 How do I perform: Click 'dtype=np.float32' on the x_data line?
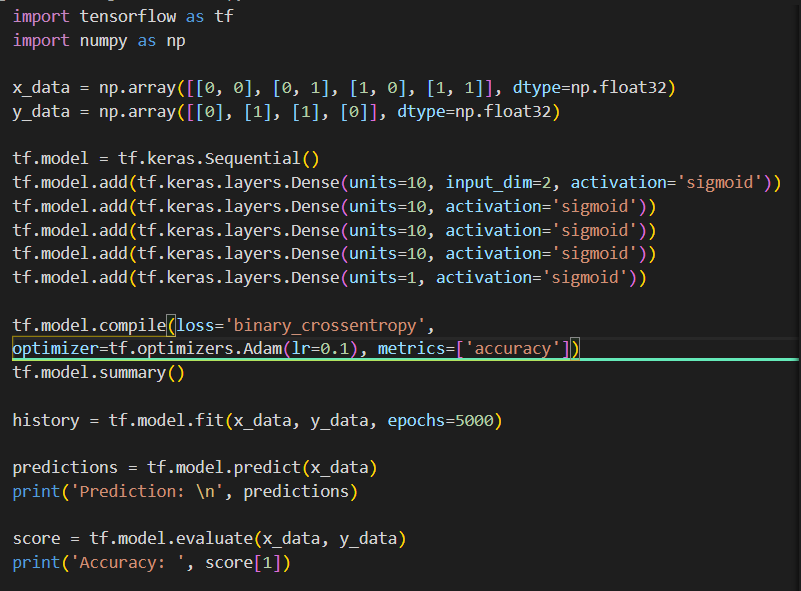pyautogui.click(x=590, y=87)
